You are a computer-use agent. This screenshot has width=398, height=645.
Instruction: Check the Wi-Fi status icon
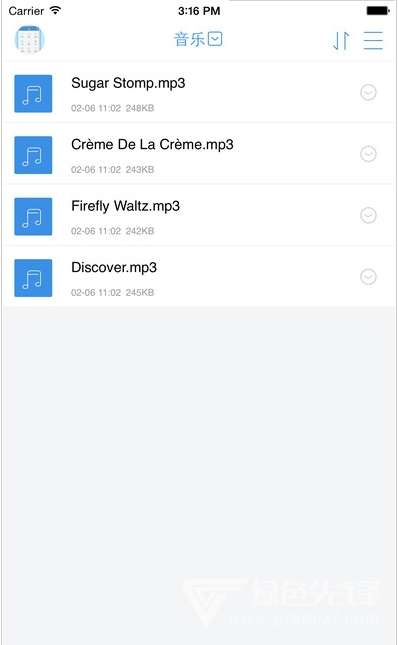55,10
